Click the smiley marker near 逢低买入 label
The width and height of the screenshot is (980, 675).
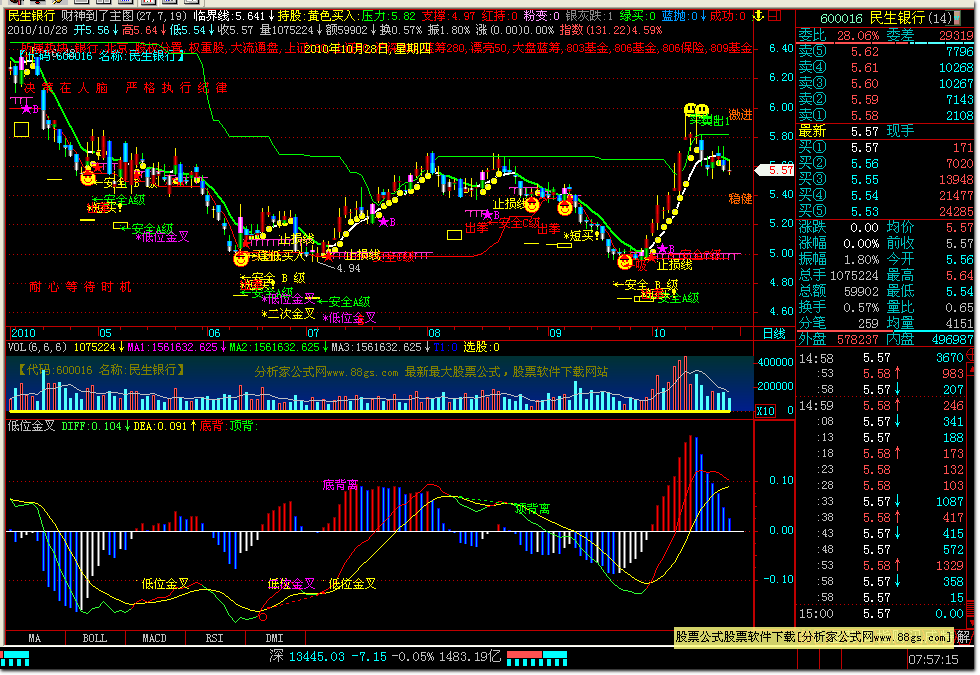(241, 258)
